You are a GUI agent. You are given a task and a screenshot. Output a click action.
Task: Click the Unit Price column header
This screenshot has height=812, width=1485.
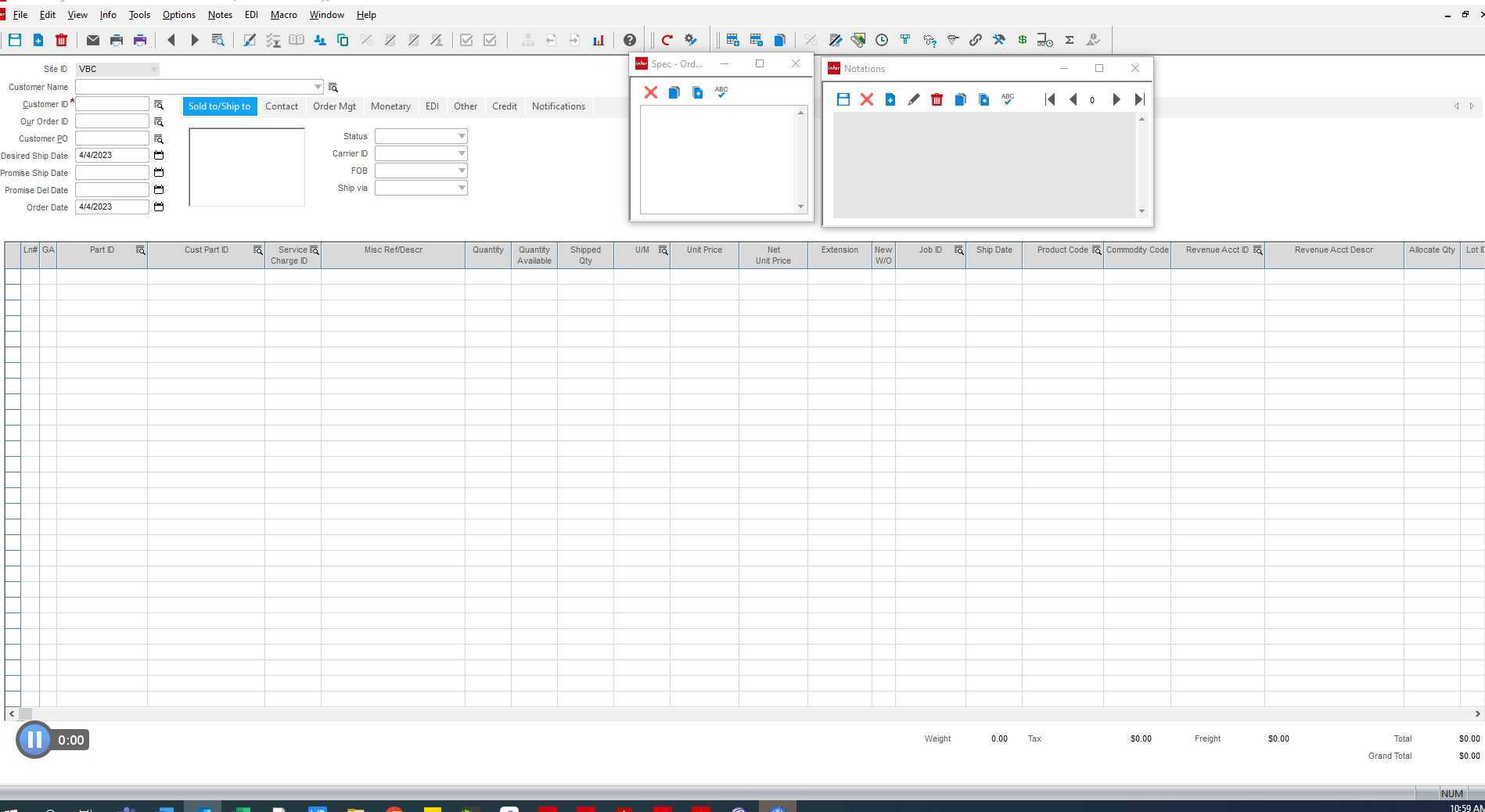click(704, 255)
